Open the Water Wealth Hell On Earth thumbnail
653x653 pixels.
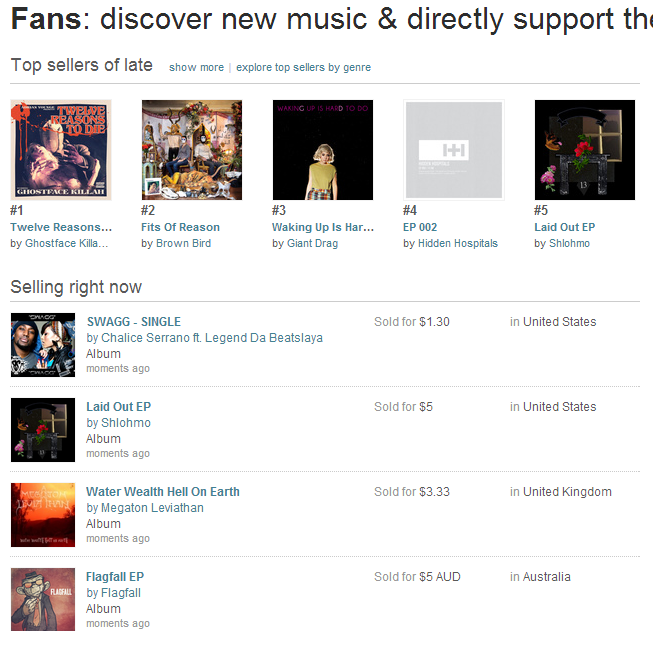43,515
